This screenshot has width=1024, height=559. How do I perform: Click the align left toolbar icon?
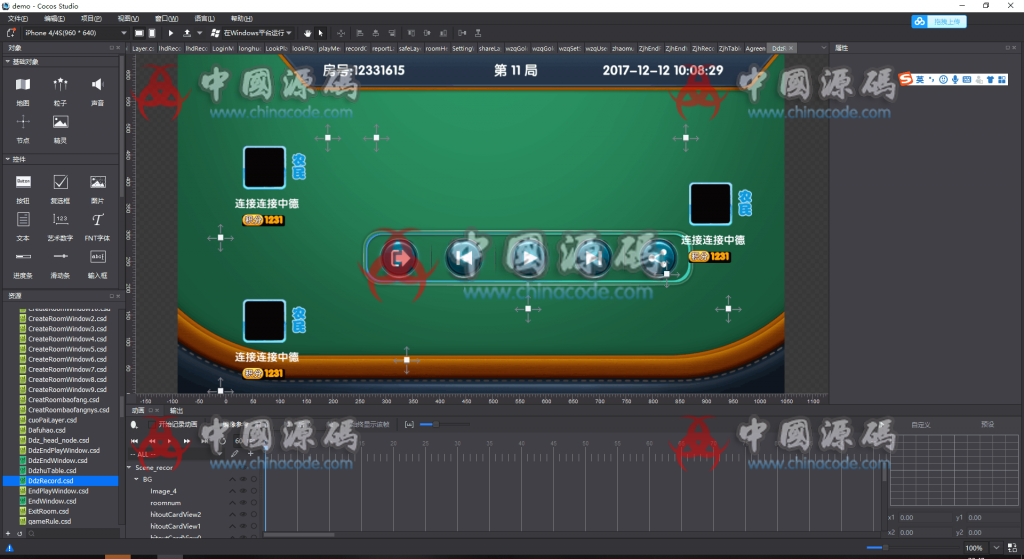click(x=360, y=33)
